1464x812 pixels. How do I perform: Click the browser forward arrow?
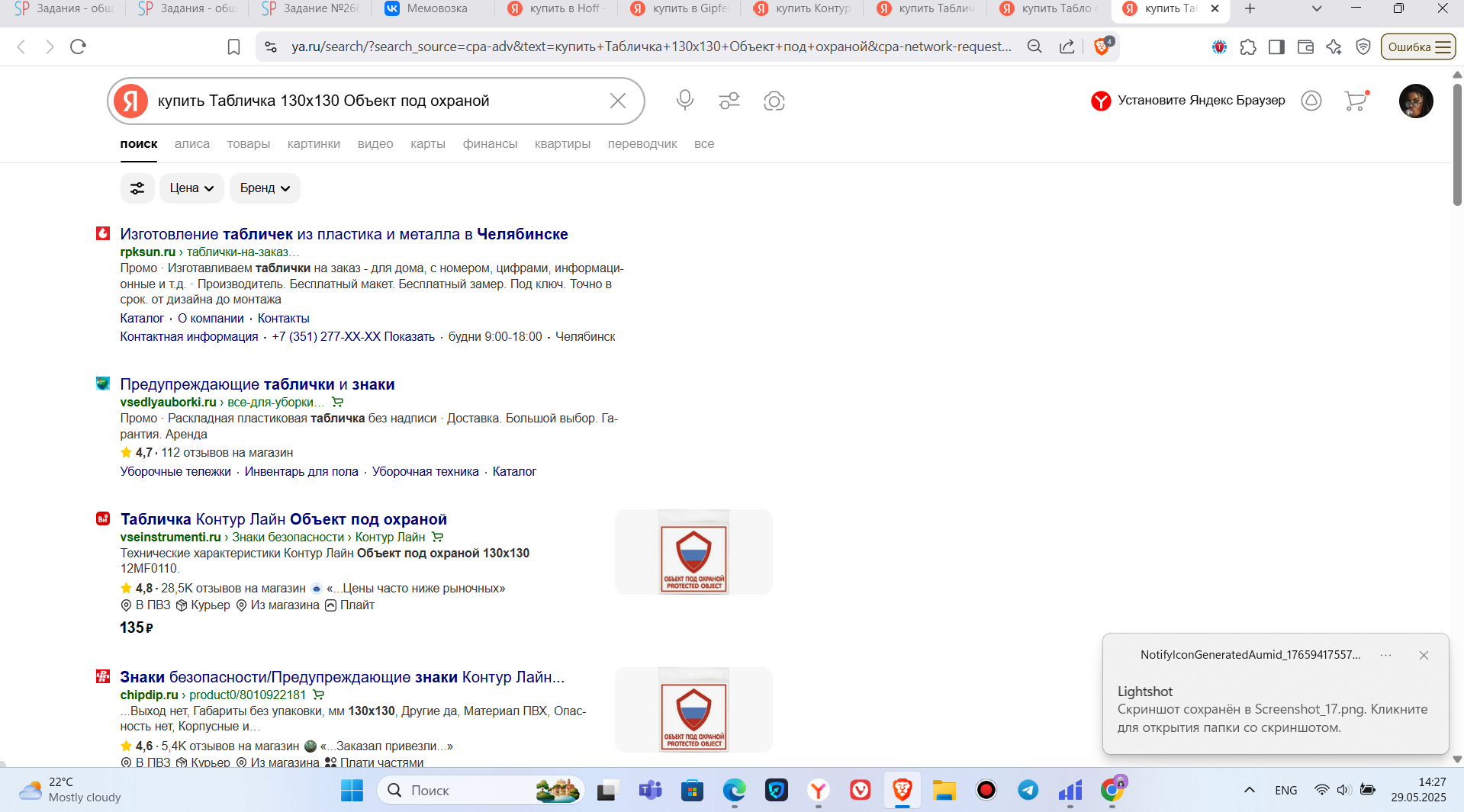[x=50, y=47]
